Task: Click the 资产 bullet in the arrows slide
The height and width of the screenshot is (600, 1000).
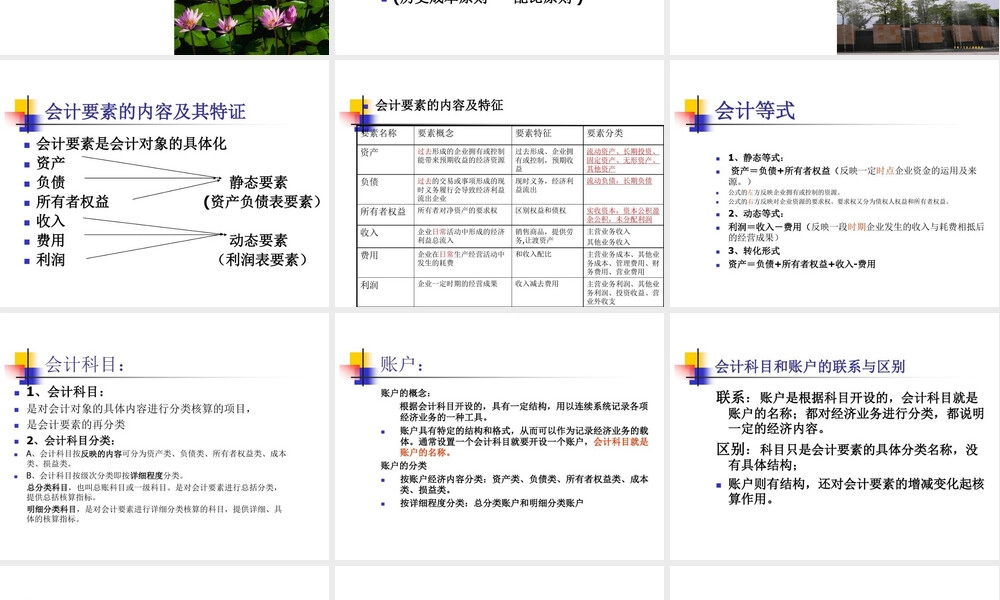Action: point(50,163)
